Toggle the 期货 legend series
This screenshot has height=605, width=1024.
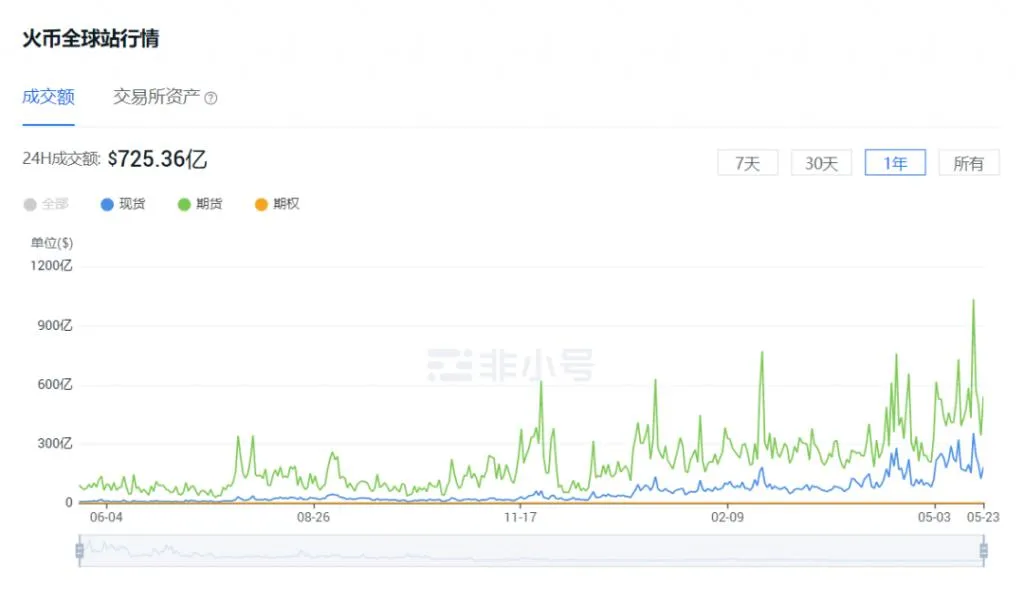200,204
